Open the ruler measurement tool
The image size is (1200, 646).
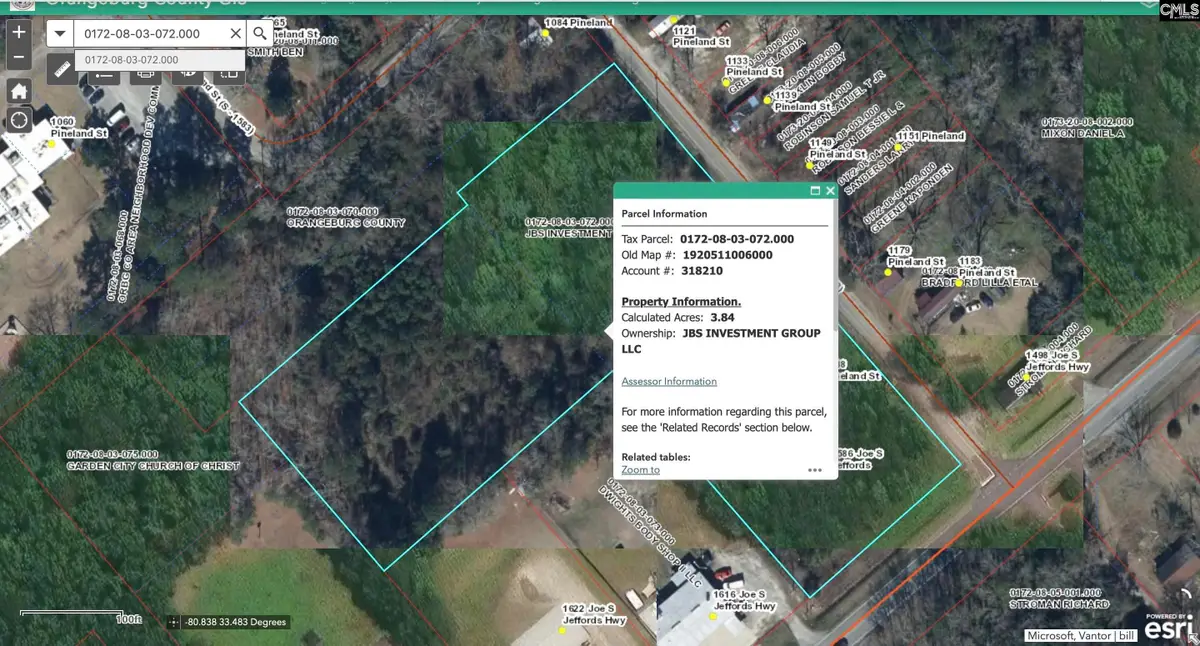click(61, 71)
